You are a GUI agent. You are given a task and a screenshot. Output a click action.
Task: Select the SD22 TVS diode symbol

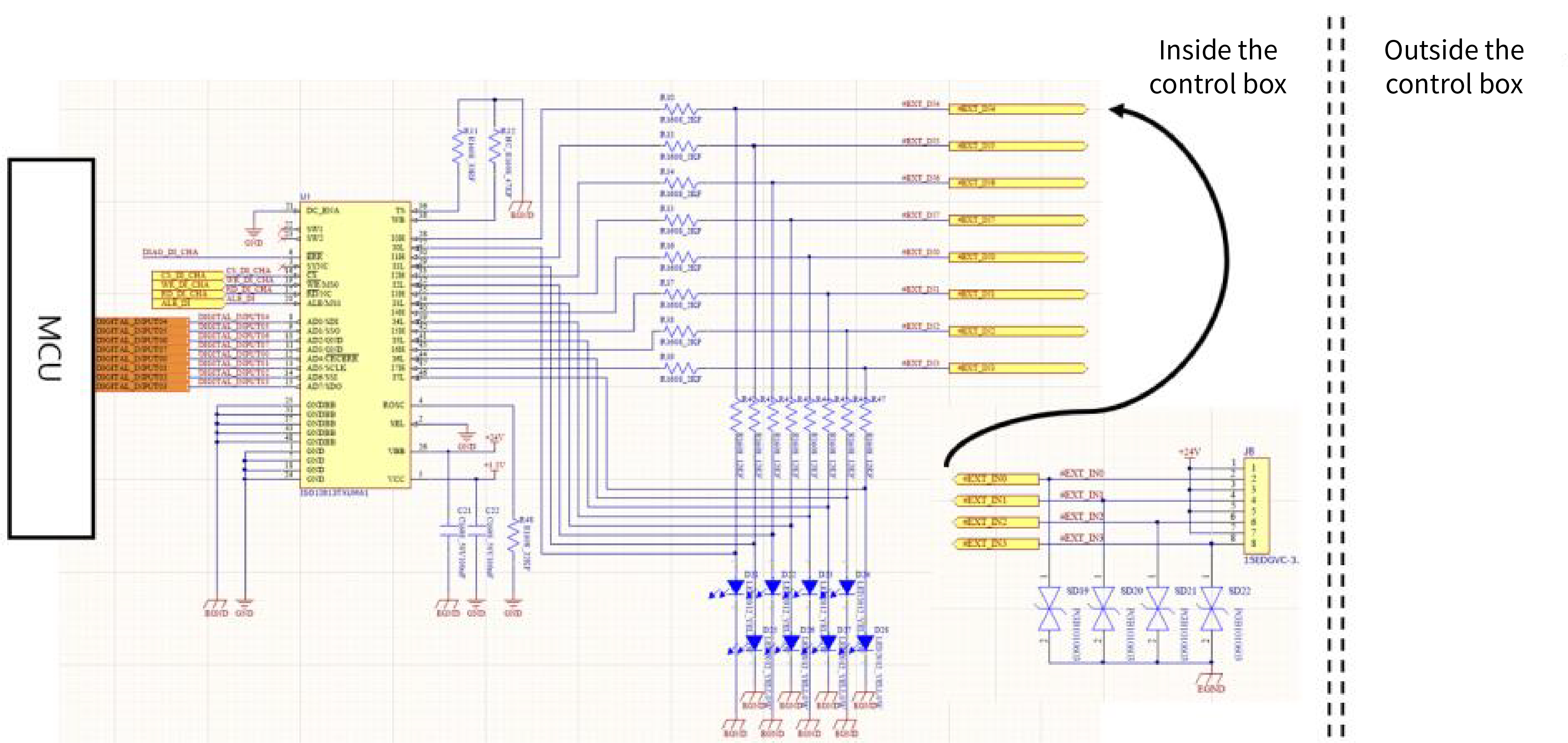point(1211,609)
